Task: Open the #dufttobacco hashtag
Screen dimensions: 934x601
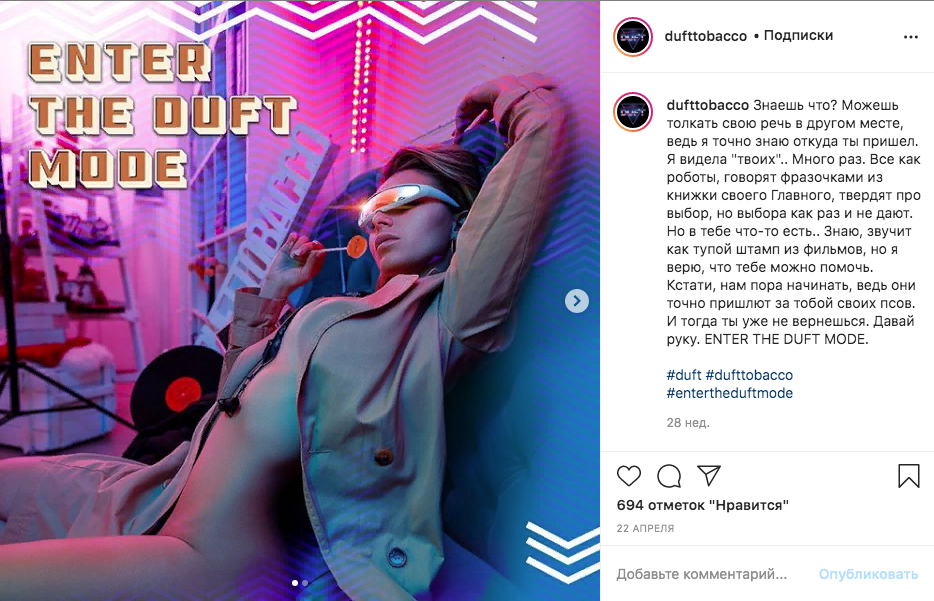Action: pos(749,375)
